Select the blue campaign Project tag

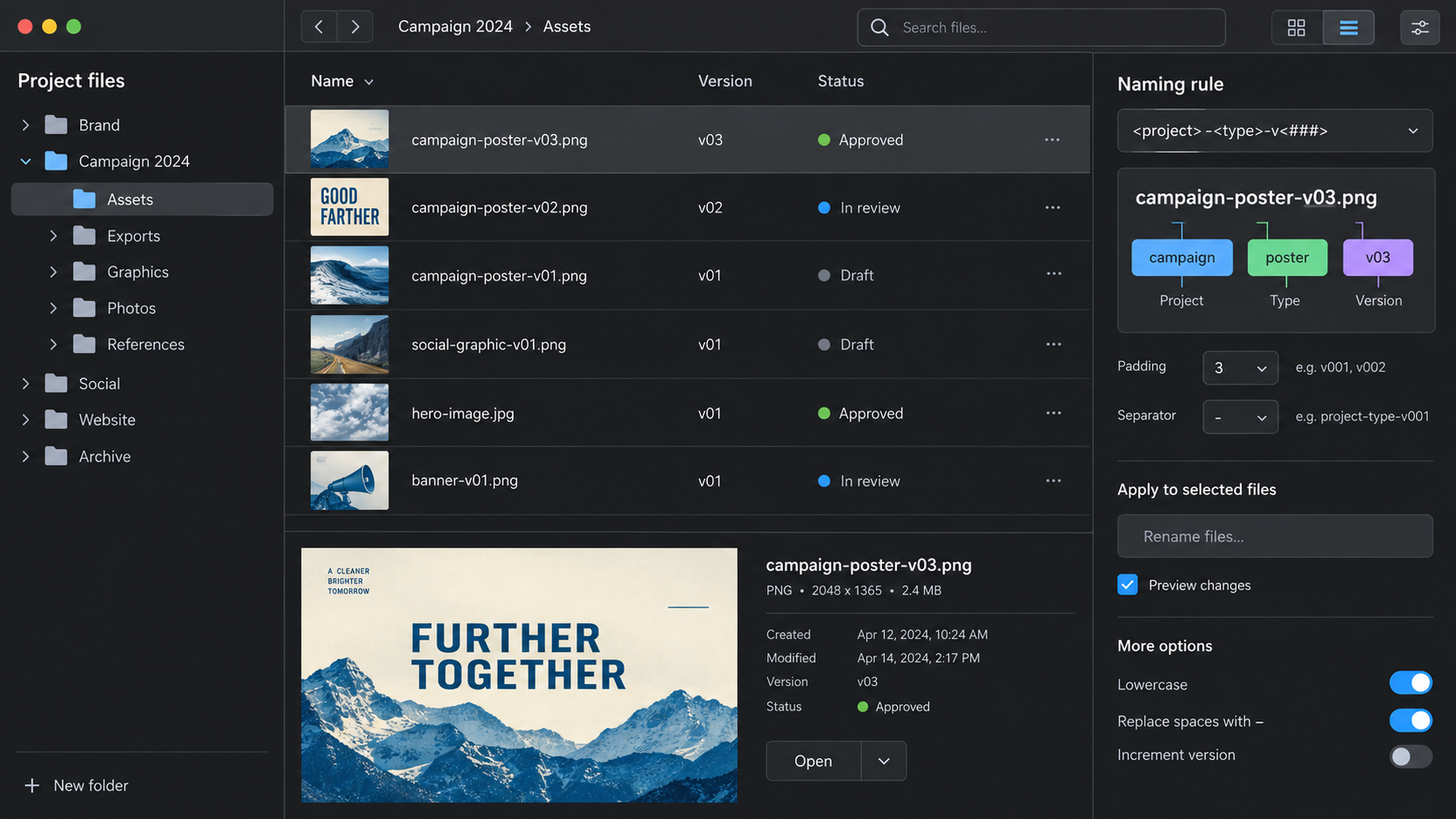(x=1182, y=258)
